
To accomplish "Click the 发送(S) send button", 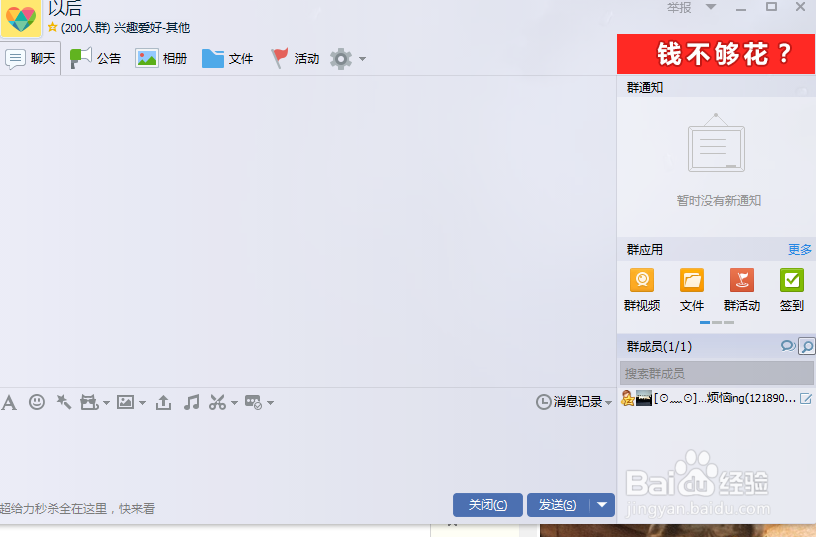I will [558, 505].
